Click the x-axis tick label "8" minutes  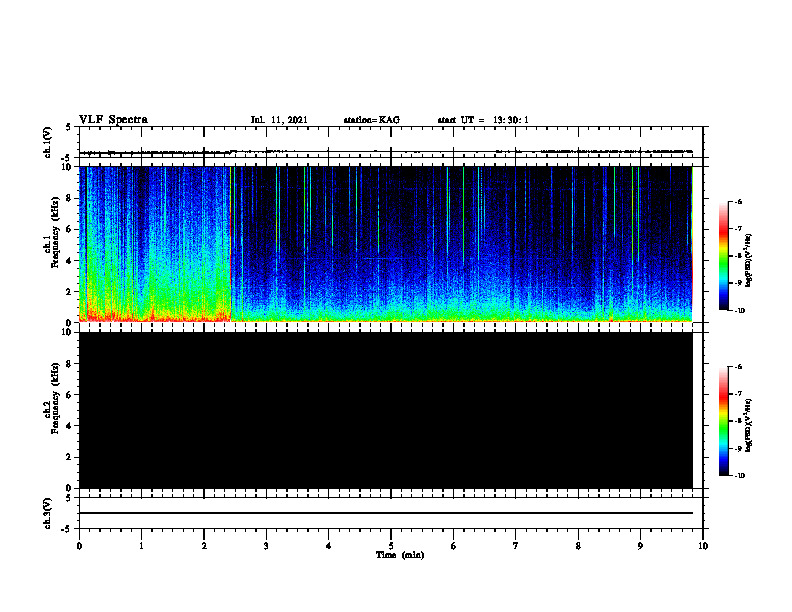coord(578,546)
